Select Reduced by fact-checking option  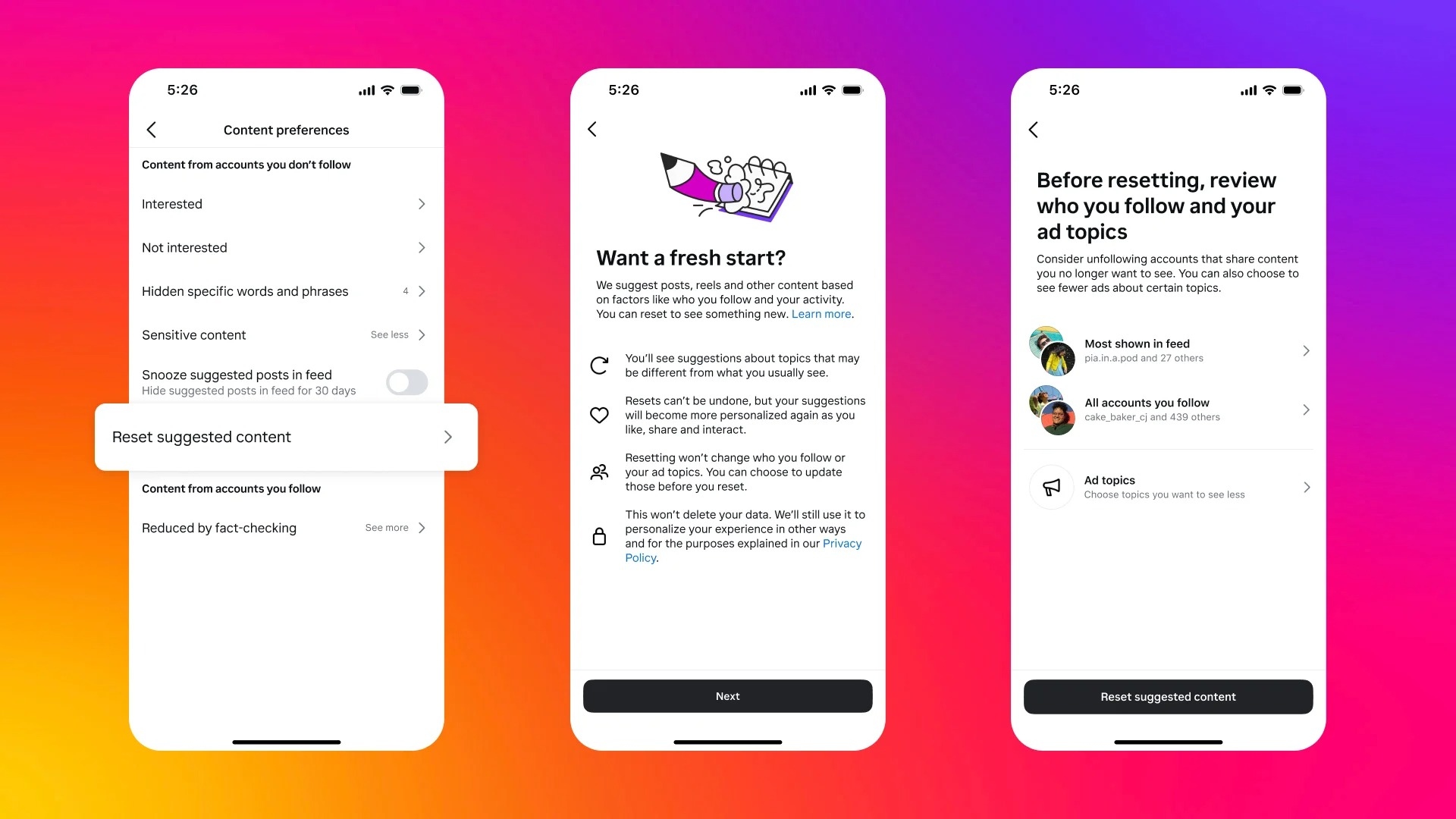pyautogui.click(x=286, y=527)
